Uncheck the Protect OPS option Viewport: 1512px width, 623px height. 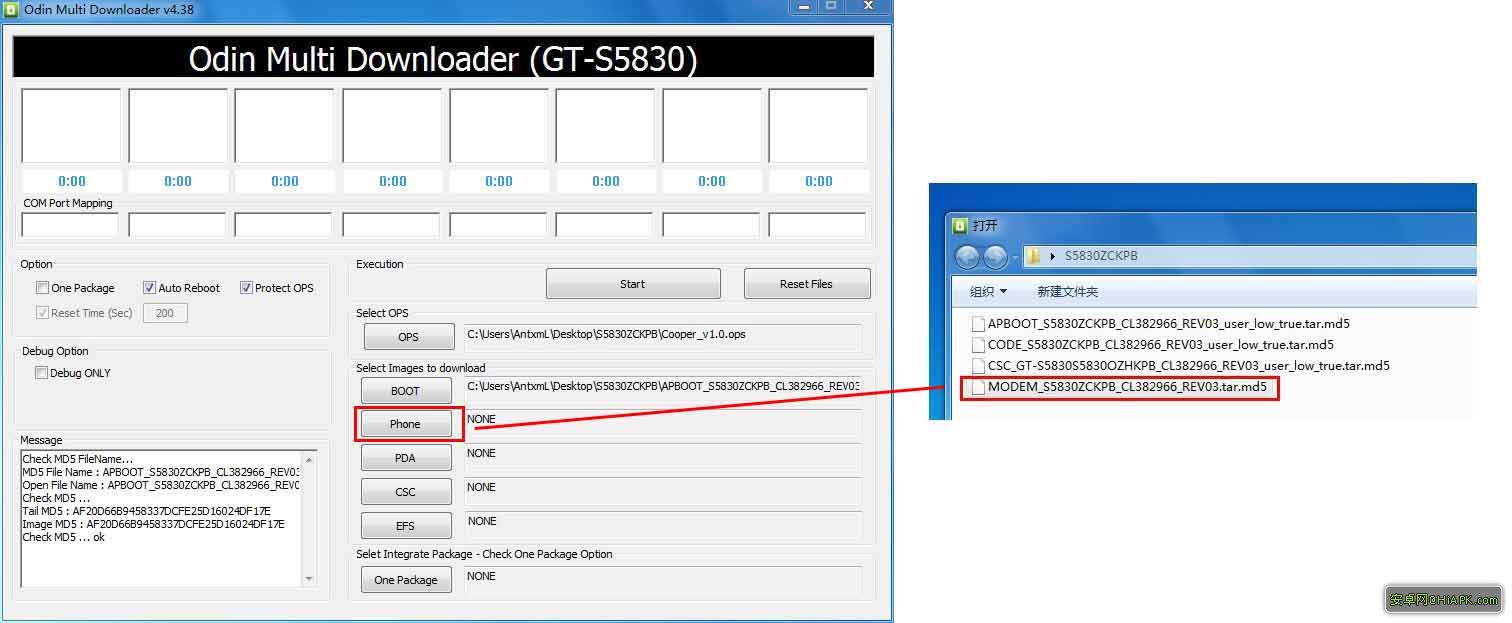(246, 288)
